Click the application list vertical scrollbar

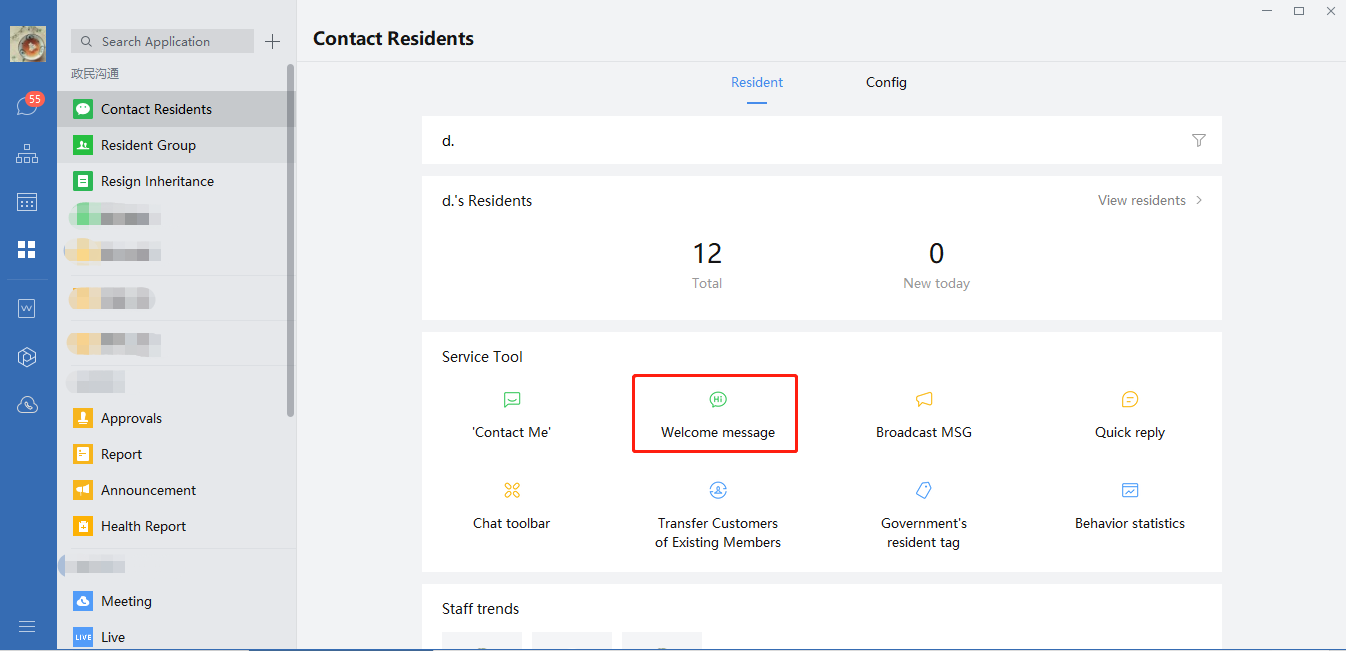point(291,240)
